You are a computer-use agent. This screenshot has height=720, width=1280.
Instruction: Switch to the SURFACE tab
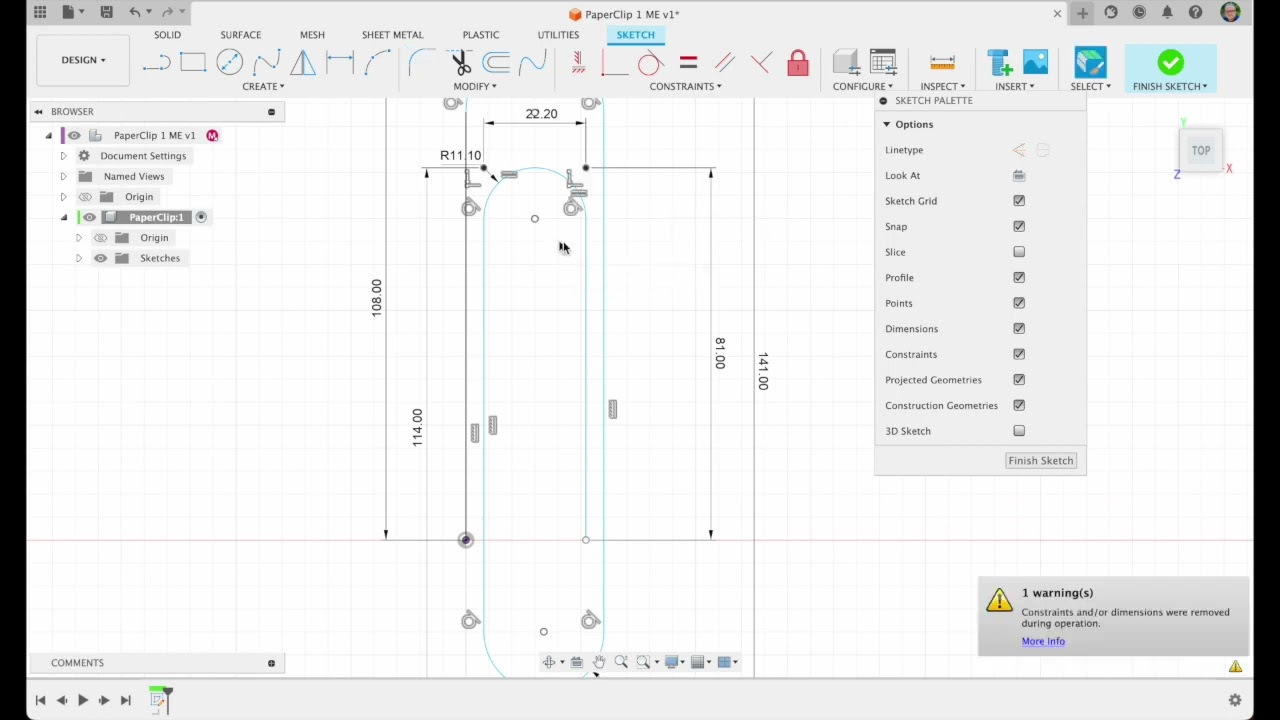point(240,35)
